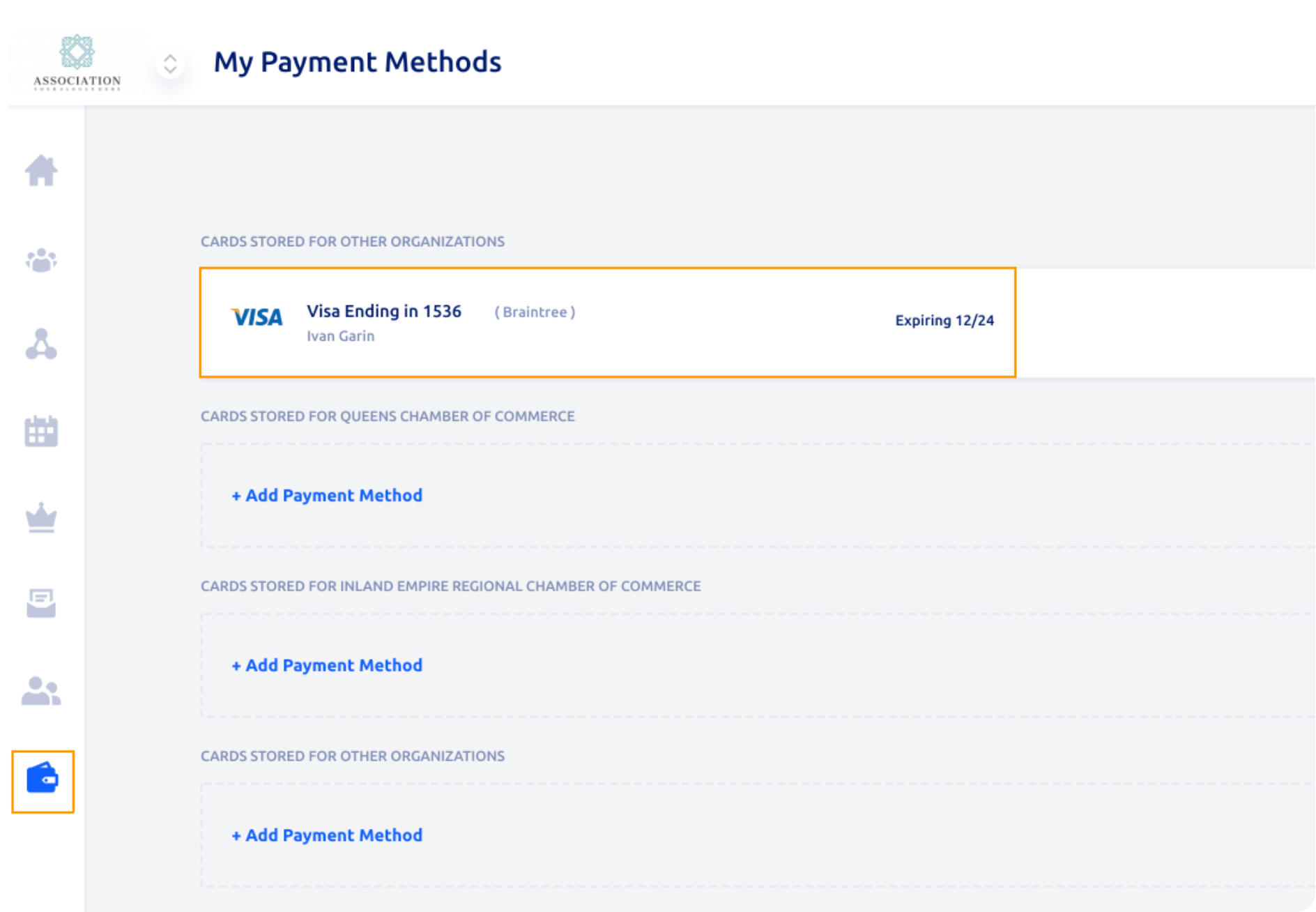Image resolution: width=1316 pixels, height=912 pixels.
Task: Click the Association logo
Action: 77,62
